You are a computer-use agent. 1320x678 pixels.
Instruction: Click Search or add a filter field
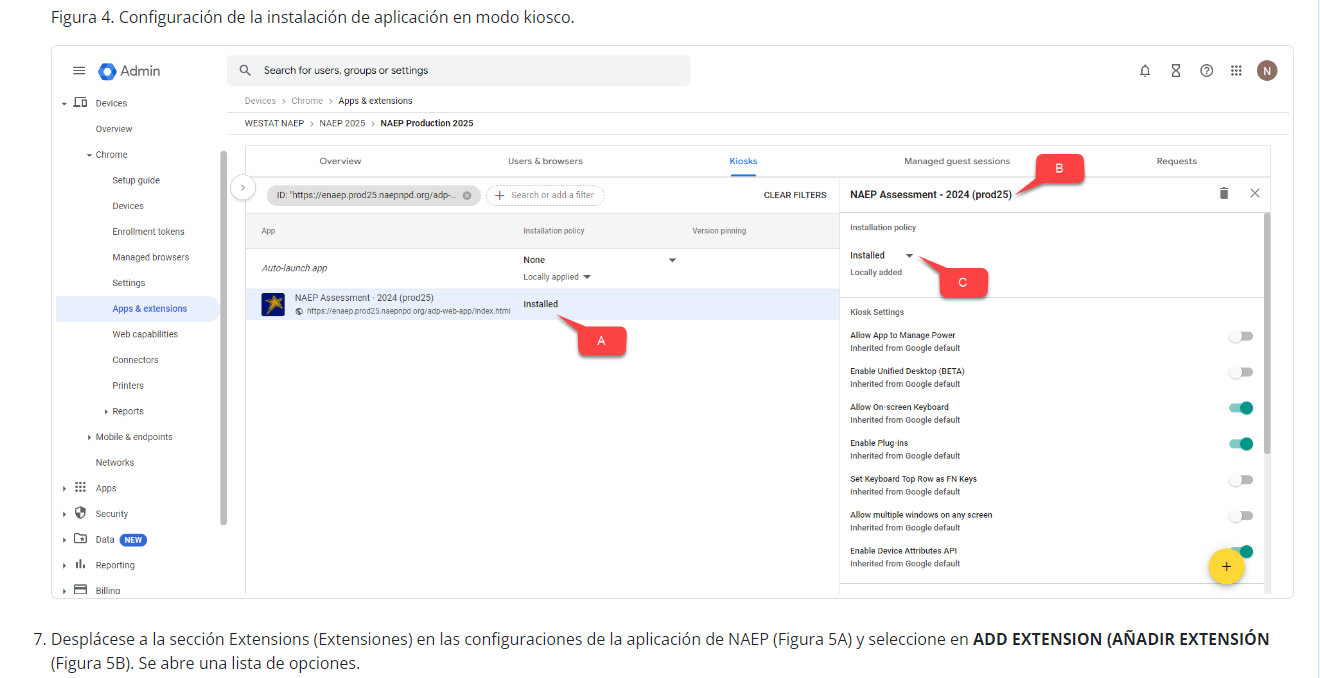(545, 195)
